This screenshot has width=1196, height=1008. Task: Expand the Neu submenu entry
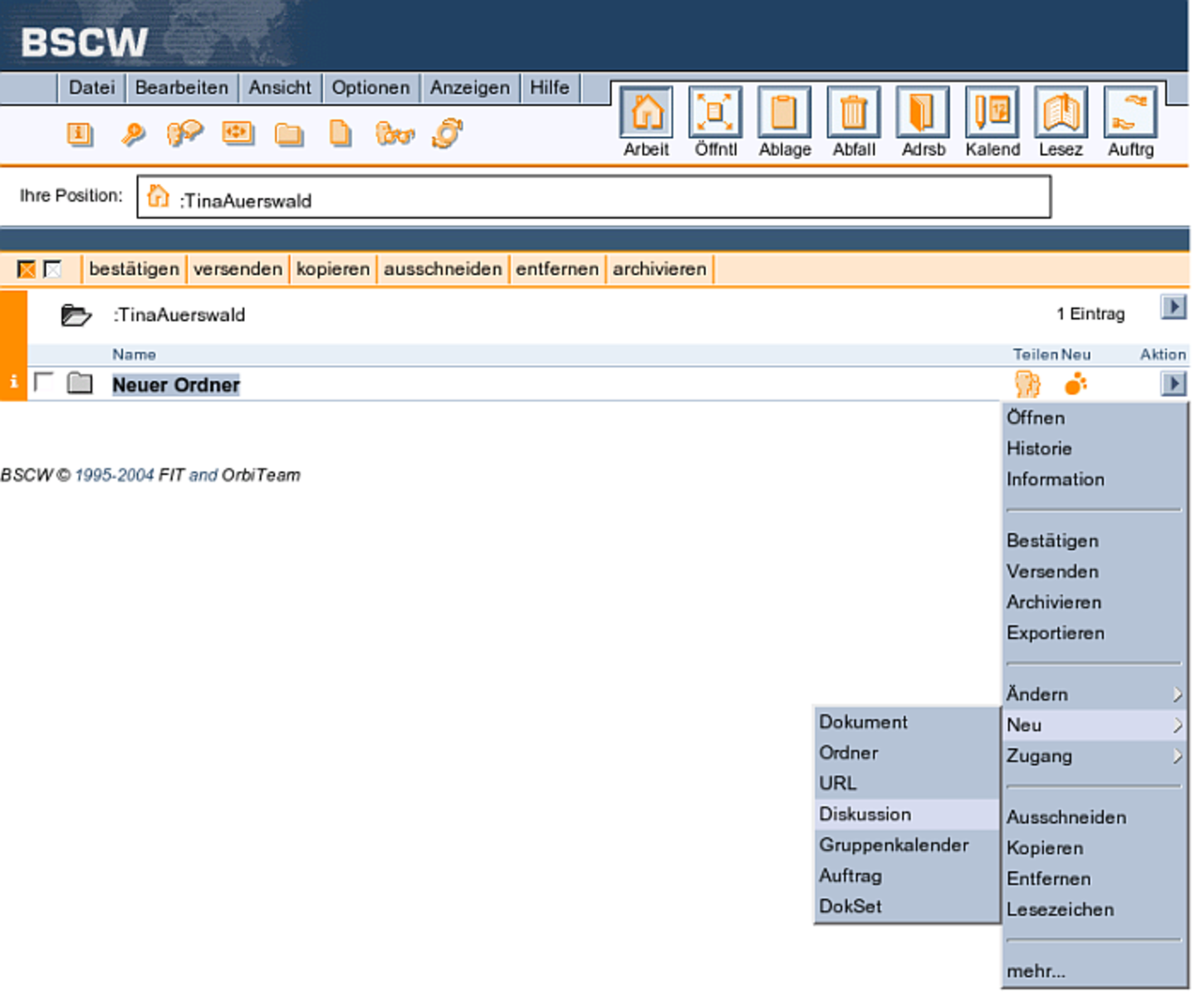click(1095, 725)
